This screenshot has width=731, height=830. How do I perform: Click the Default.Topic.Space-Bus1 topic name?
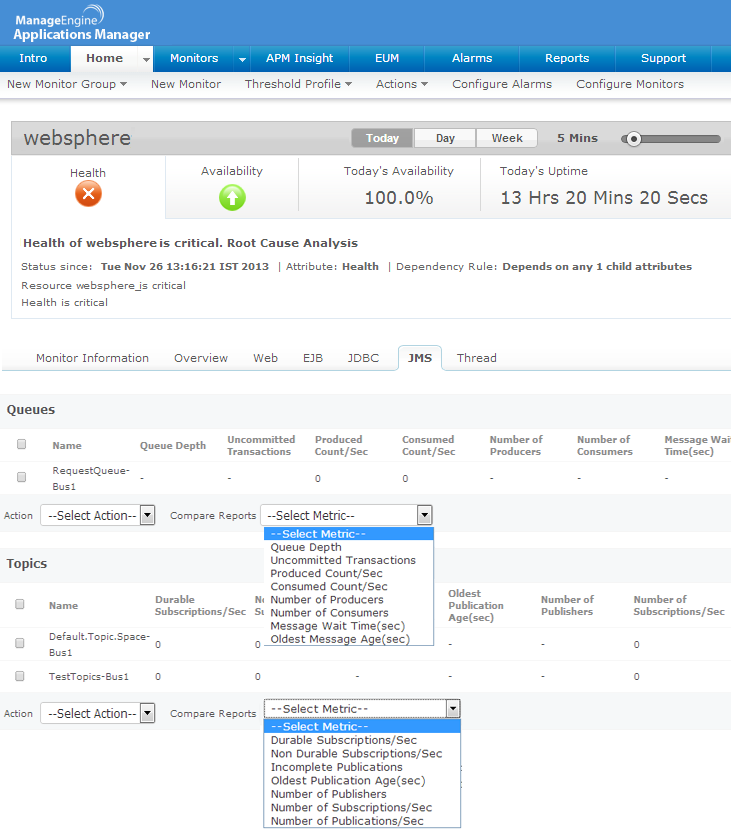point(99,644)
